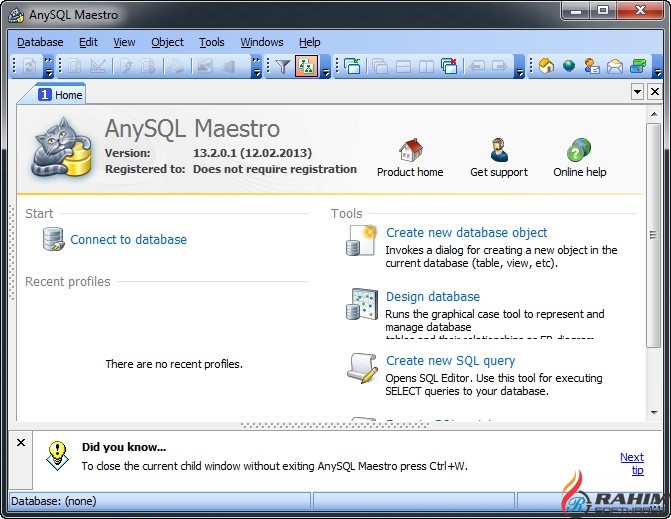The image size is (671, 519).
Task: Click the Connect to database server icon
Action: (53, 239)
